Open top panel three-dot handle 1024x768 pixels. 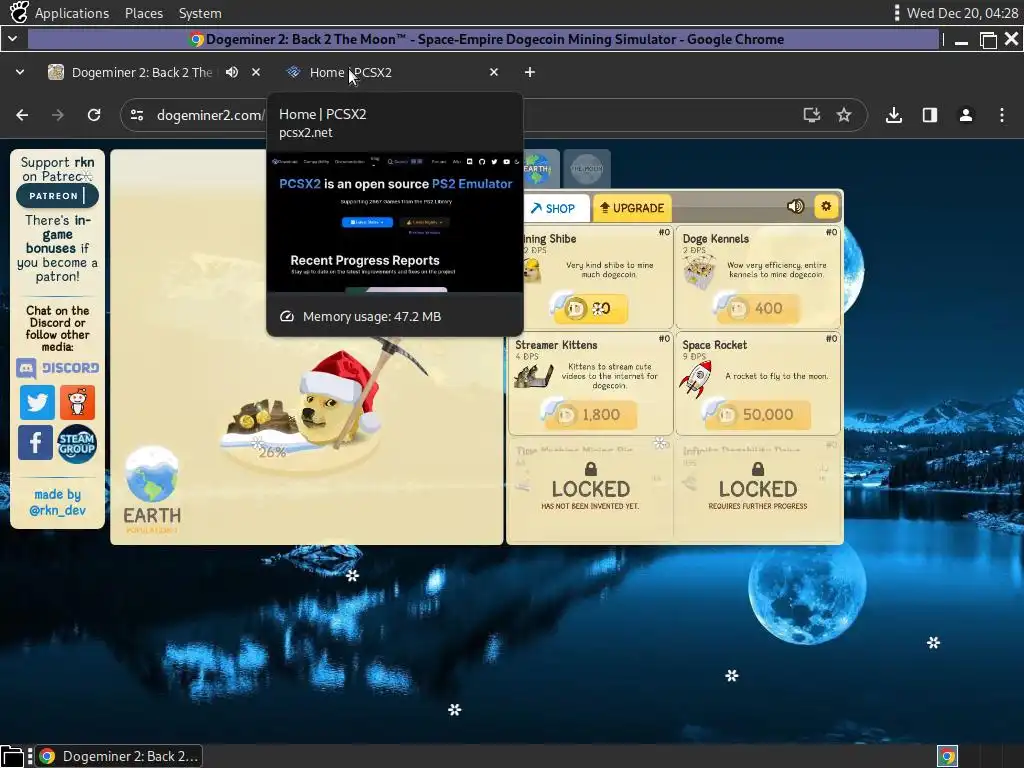897,13
